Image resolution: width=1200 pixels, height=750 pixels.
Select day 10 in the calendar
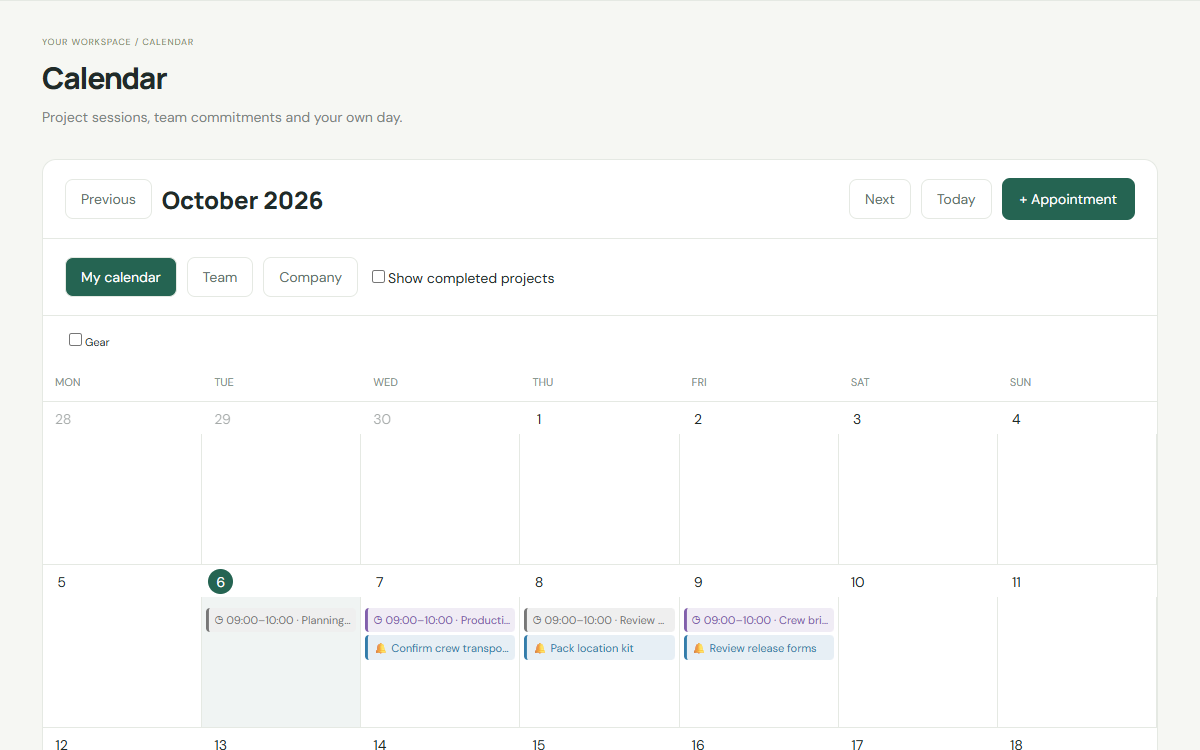pyautogui.click(x=857, y=582)
